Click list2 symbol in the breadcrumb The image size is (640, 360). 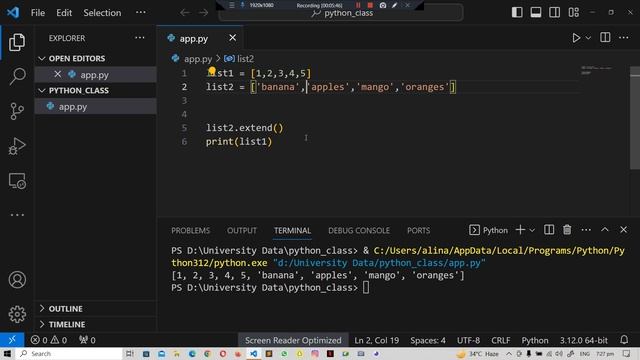245,59
